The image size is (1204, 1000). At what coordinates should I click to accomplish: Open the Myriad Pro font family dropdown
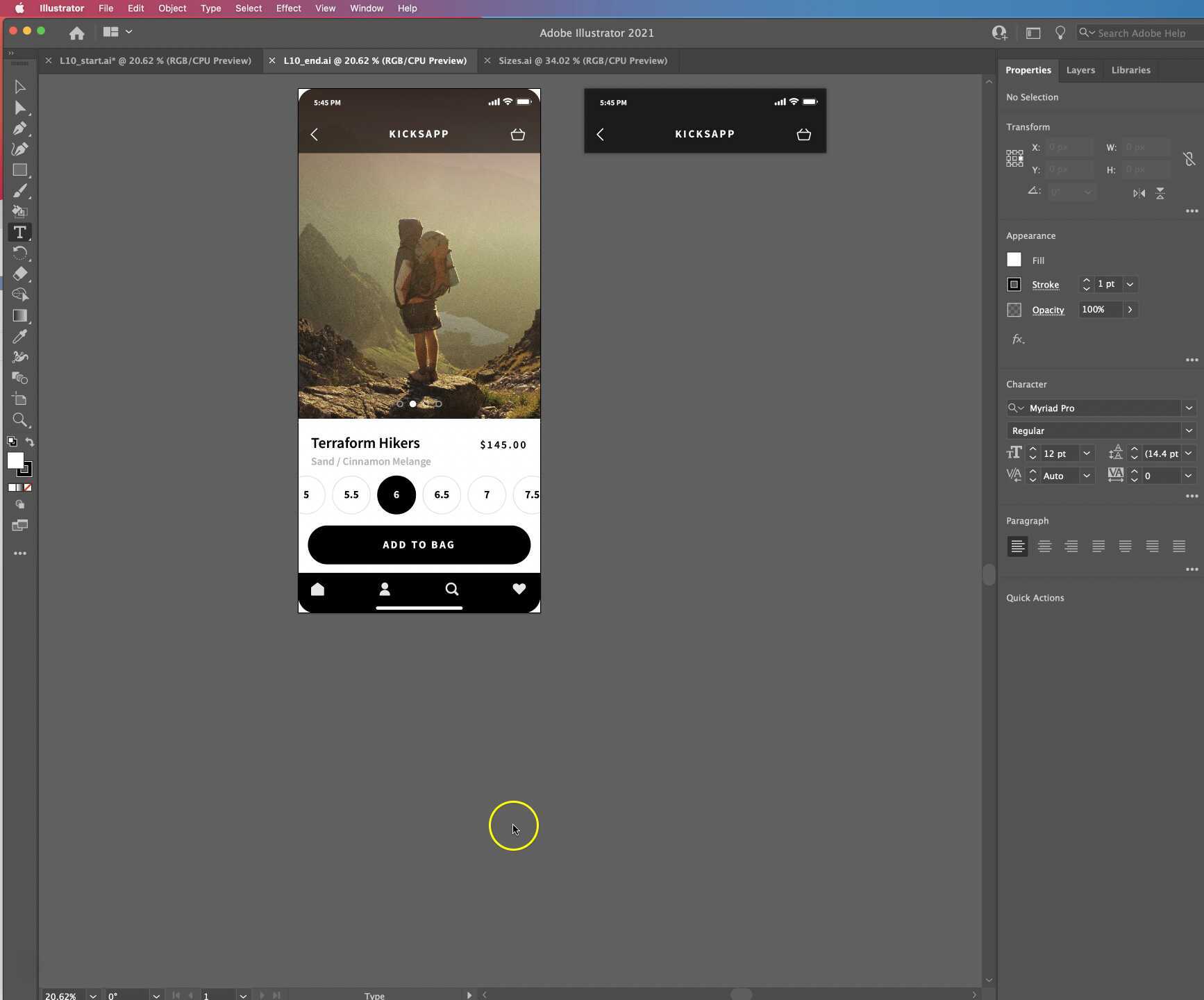(1189, 408)
